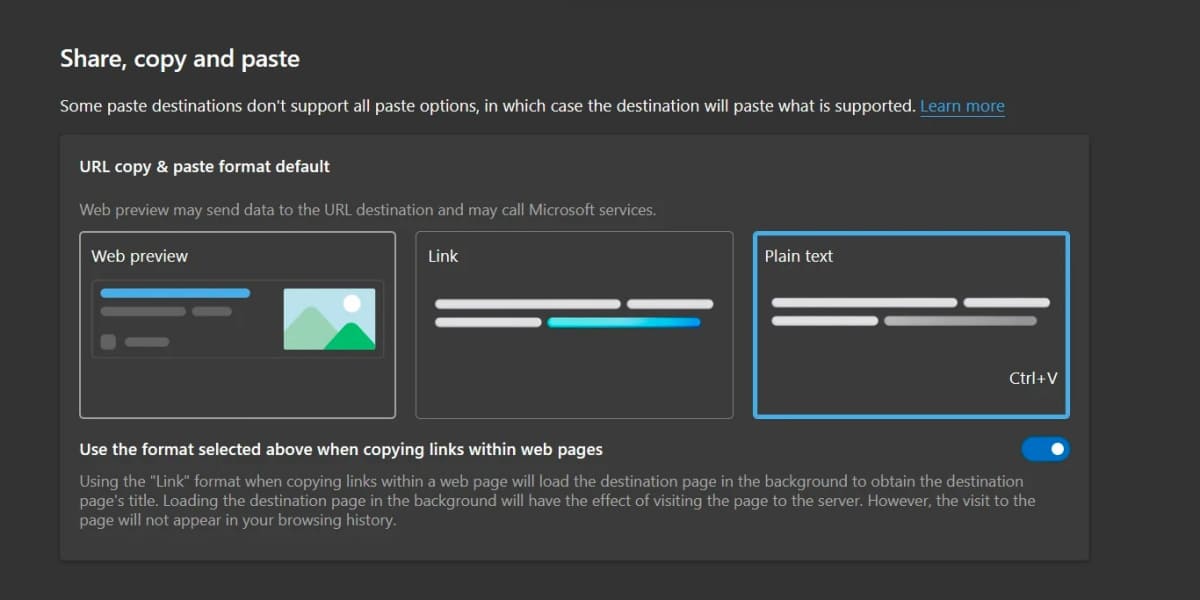
Task: Click the Web preview card label
Action: click(139, 256)
